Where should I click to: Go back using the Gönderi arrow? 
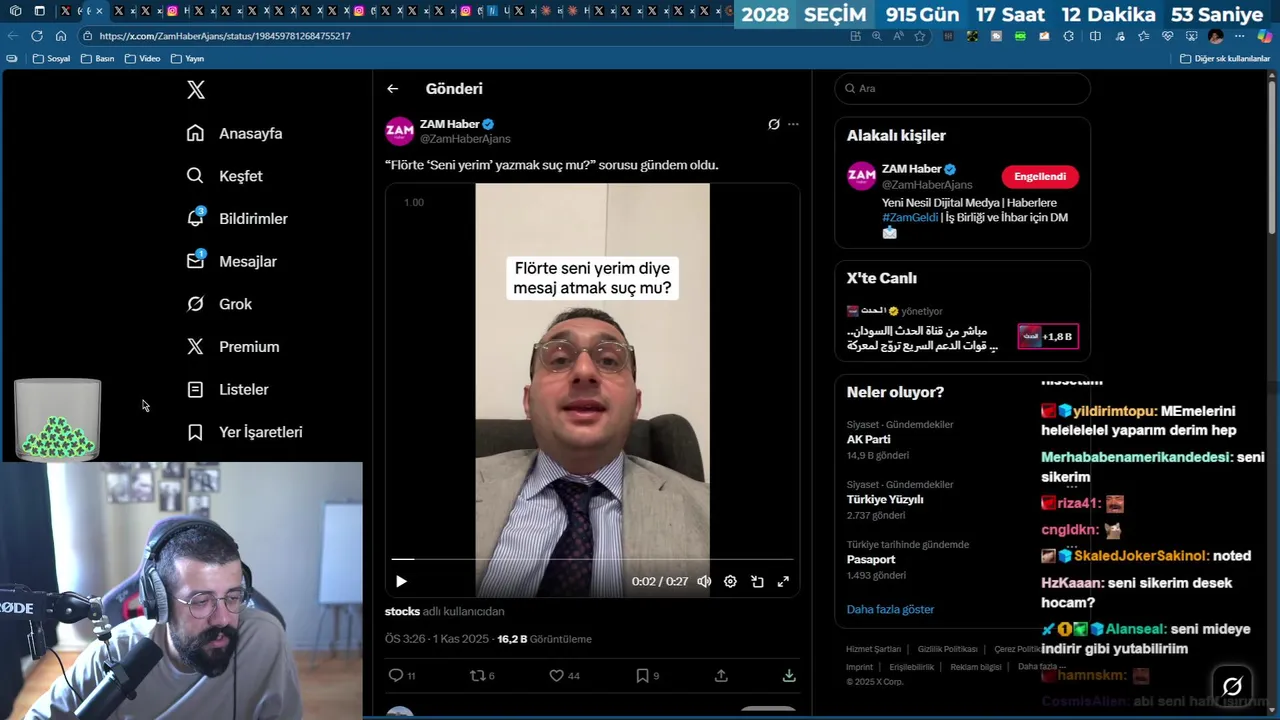pos(393,89)
